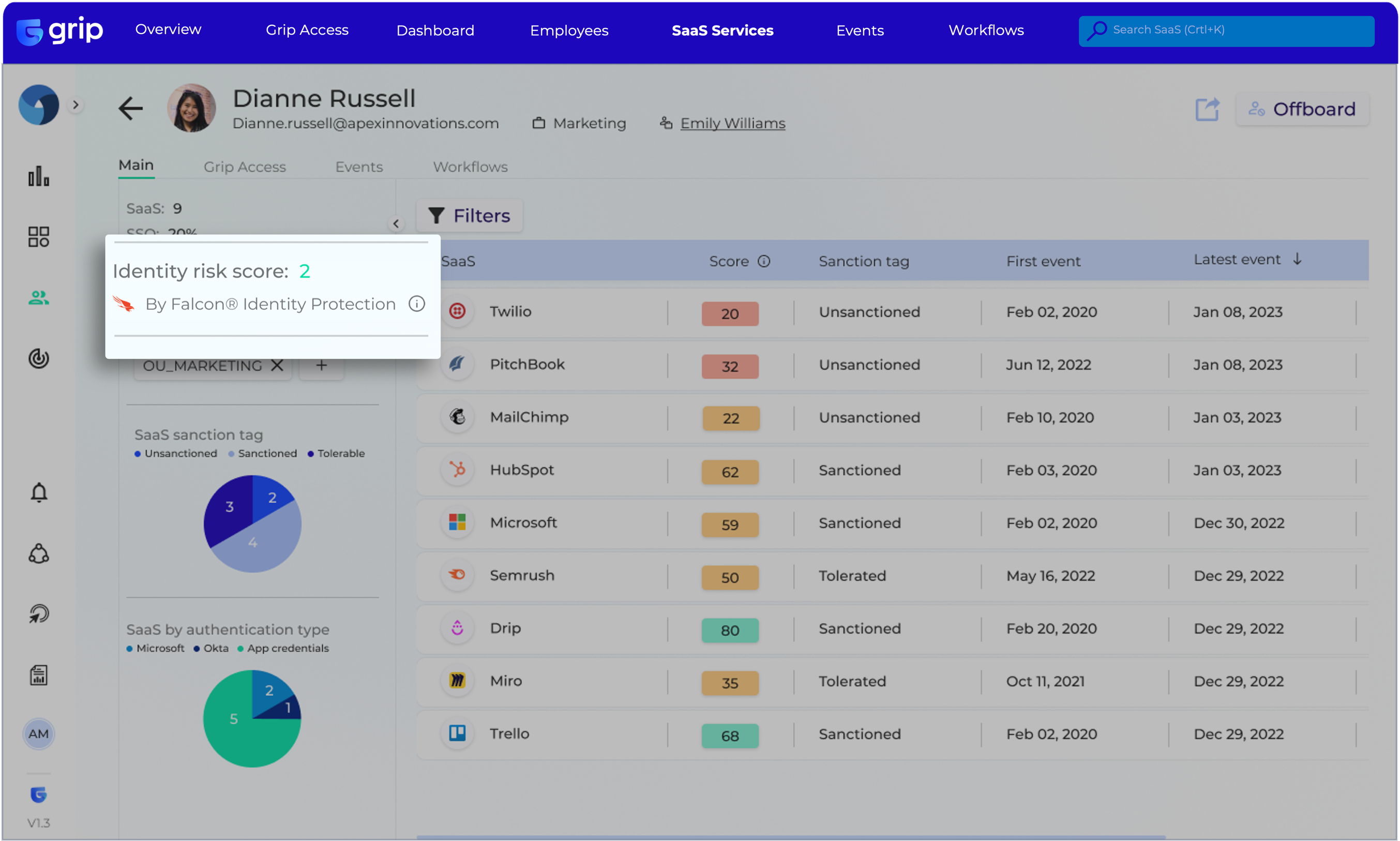The image size is (1400, 841).
Task: Open bar chart analytics sidebar icon
Action: (x=38, y=176)
